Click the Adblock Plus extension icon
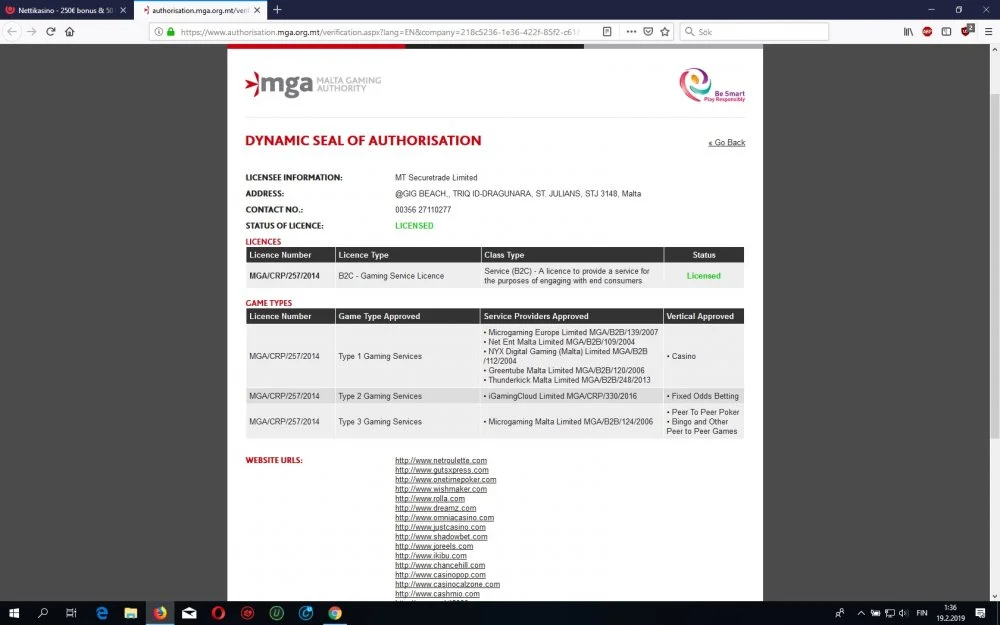 pos(927,31)
